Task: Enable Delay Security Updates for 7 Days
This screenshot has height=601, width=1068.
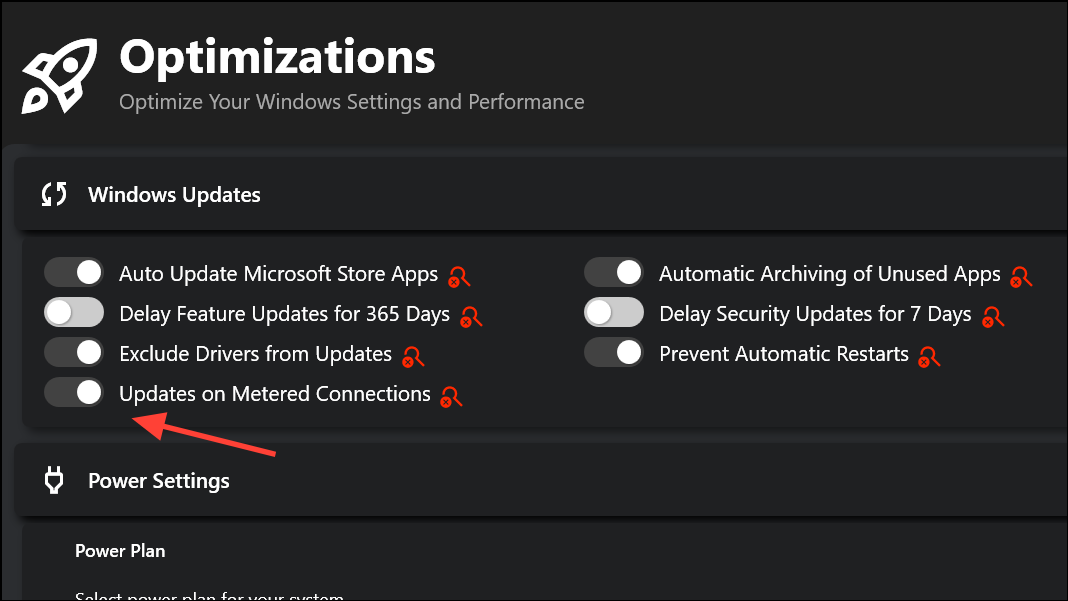Action: coord(614,313)
